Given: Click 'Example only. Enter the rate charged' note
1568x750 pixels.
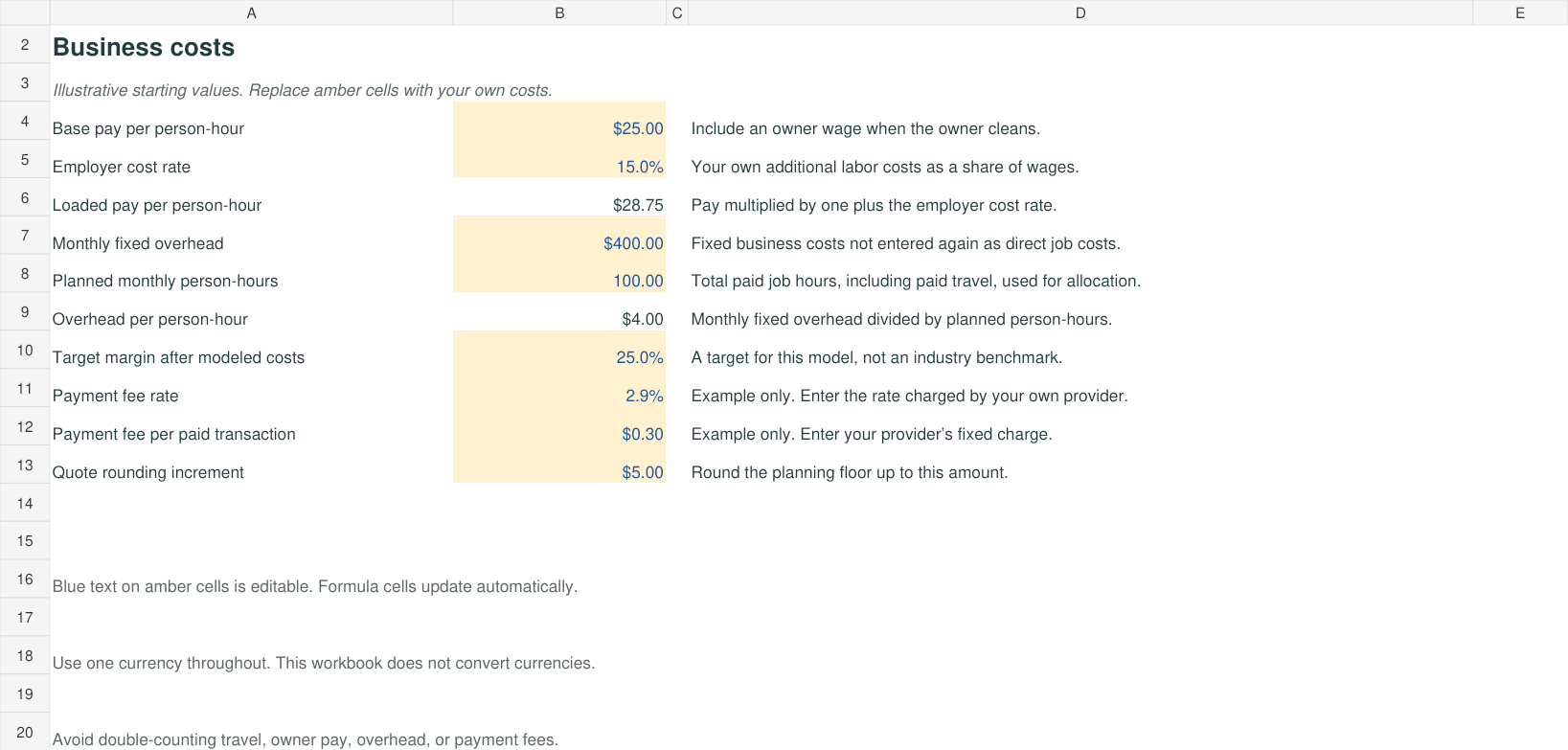Looking at the screenshot, I should click(910, 396).
